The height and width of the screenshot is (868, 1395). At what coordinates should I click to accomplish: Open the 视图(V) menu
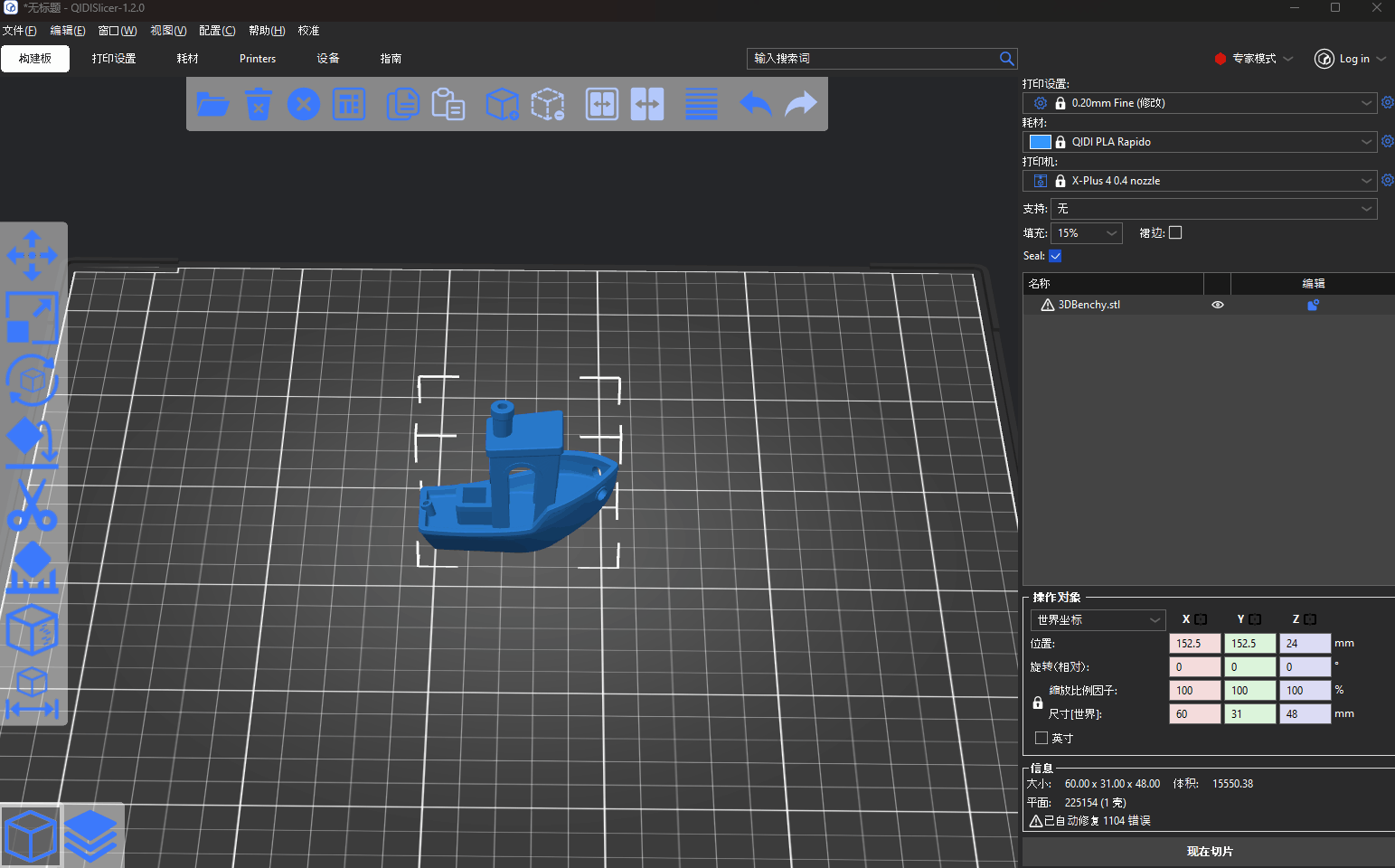[x=168, y=31]
